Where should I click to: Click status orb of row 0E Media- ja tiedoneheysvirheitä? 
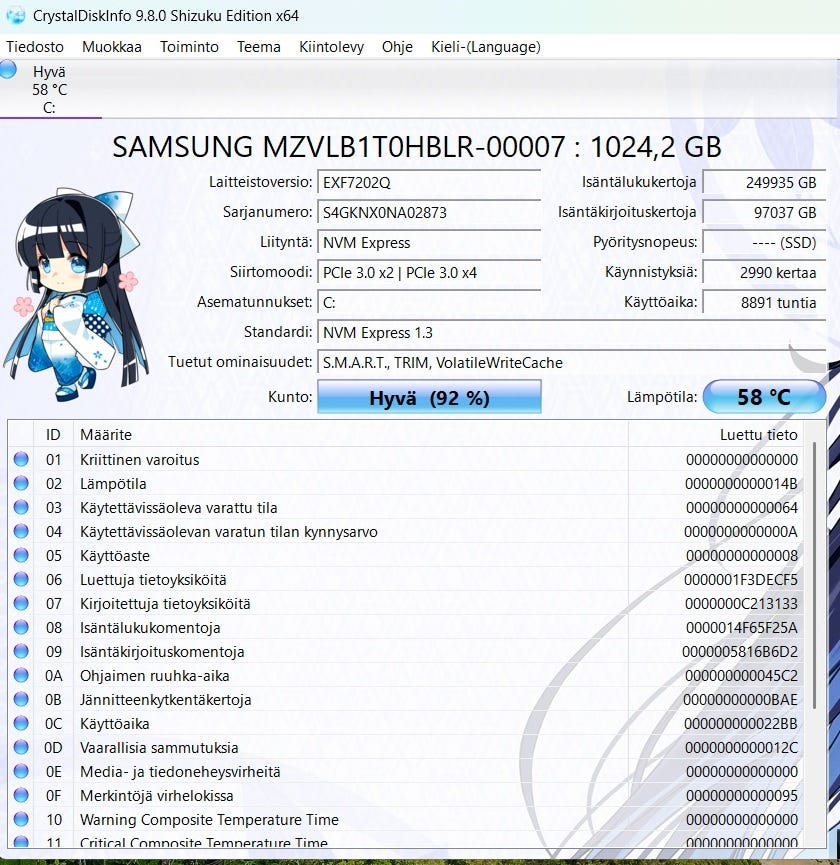tap(21, 771)
